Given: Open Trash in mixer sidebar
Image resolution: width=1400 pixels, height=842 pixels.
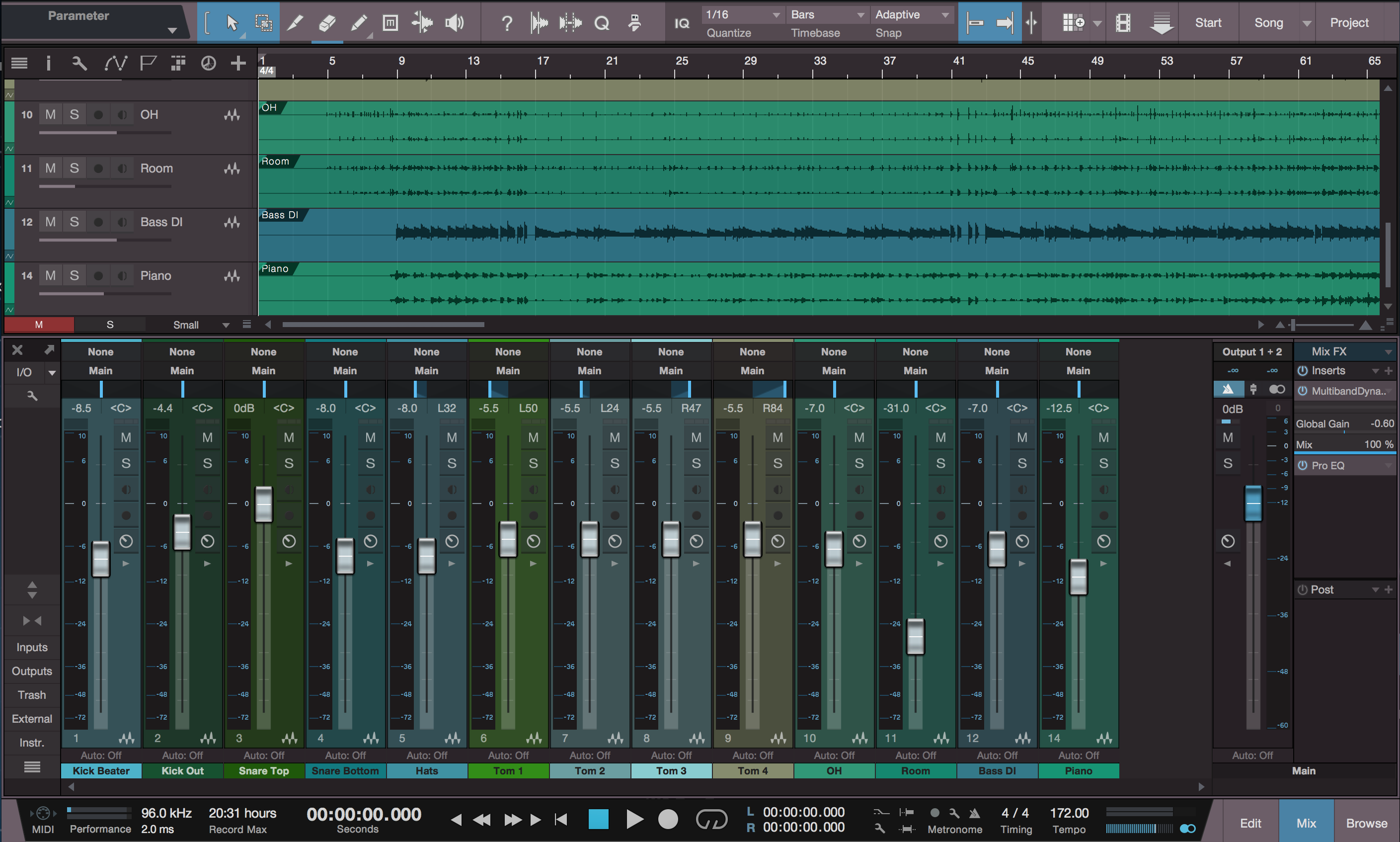Looking at the screenshot, I should click(32, 694).
